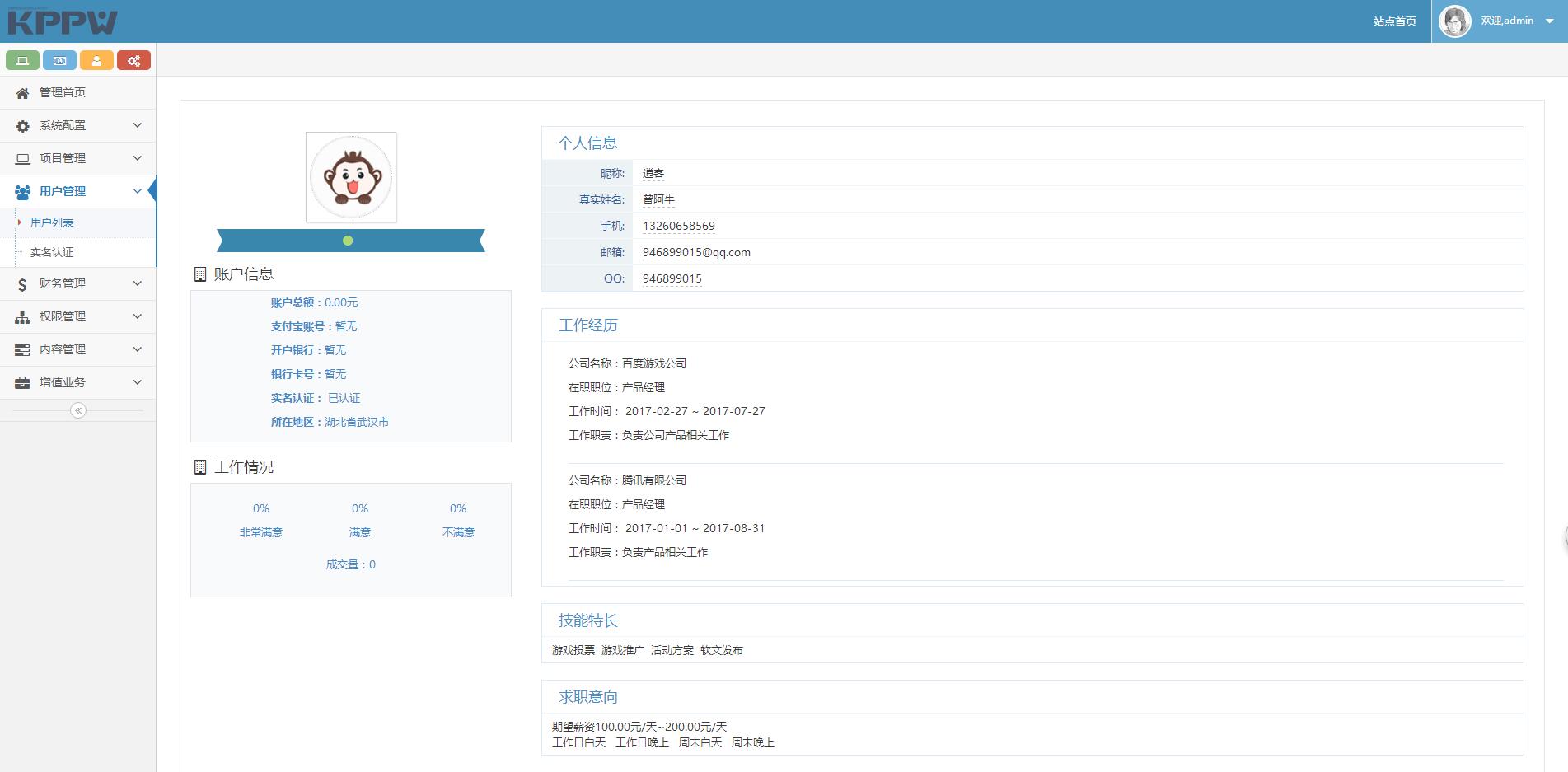Expand the 系统配置 menu chevron
The width and height of the screenshot is (1568, 772).
click(138, 125)
